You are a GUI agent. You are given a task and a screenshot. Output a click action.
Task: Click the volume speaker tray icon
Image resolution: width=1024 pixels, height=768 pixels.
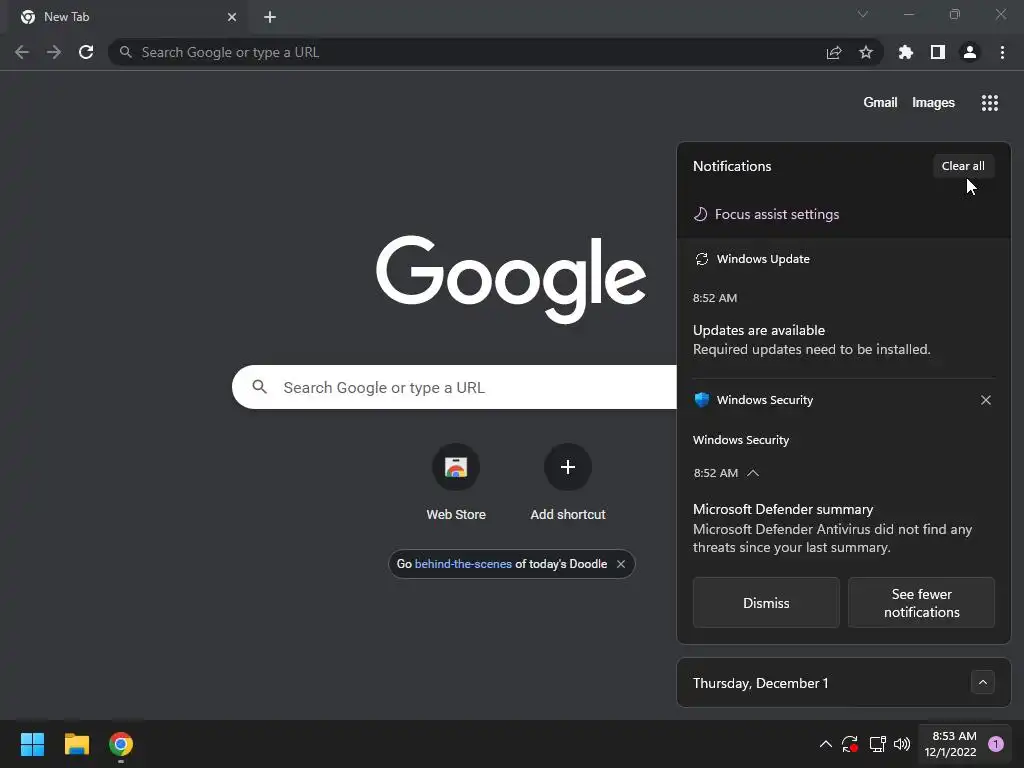(902, 744)
